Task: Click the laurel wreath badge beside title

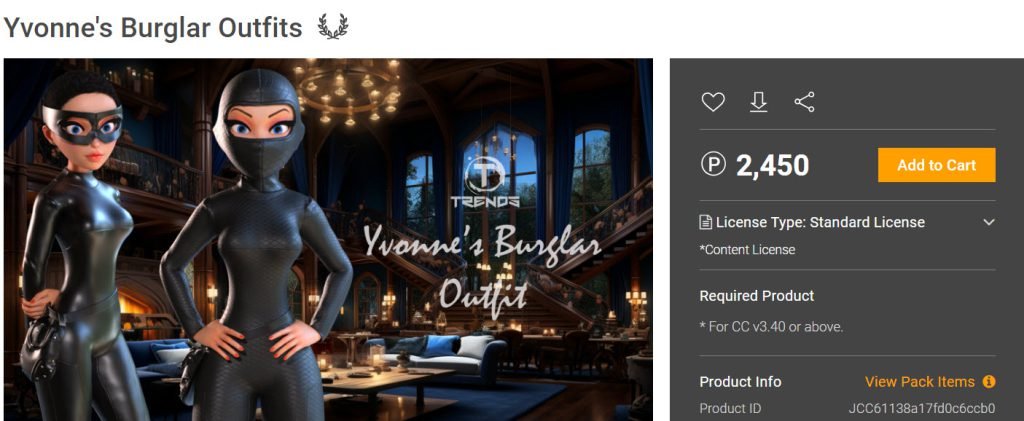Action: point(332,27)
